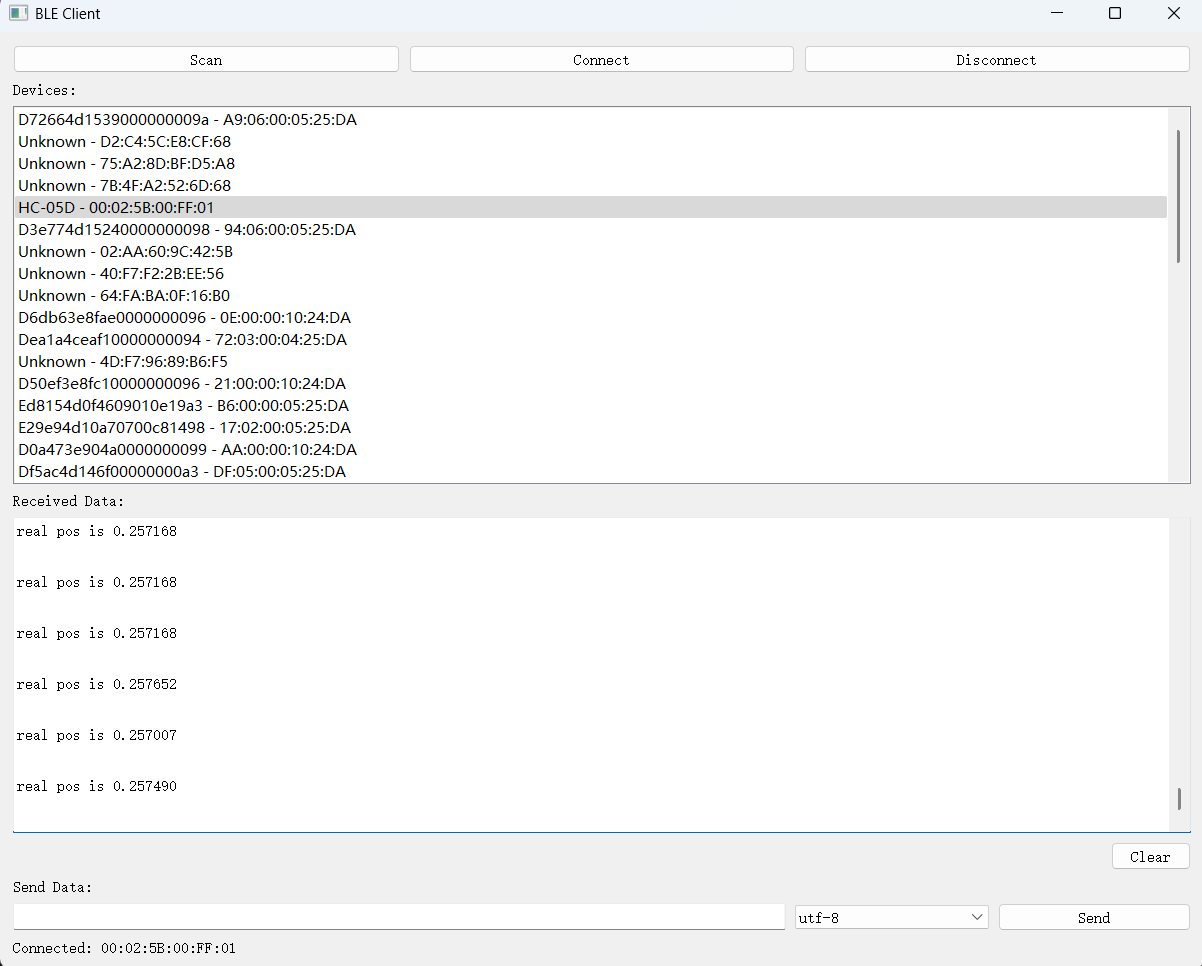Select device Ed8154d0f4609010e19a3
Screen dimensions: 1202x966
point(592,405)
